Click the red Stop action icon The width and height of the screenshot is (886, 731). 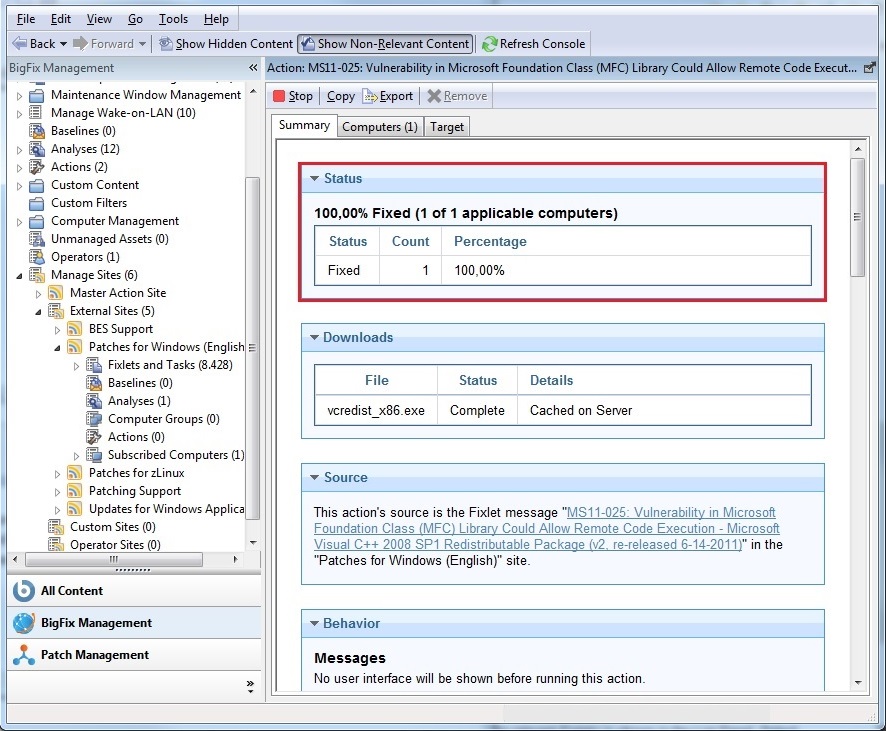pos(279,96)
